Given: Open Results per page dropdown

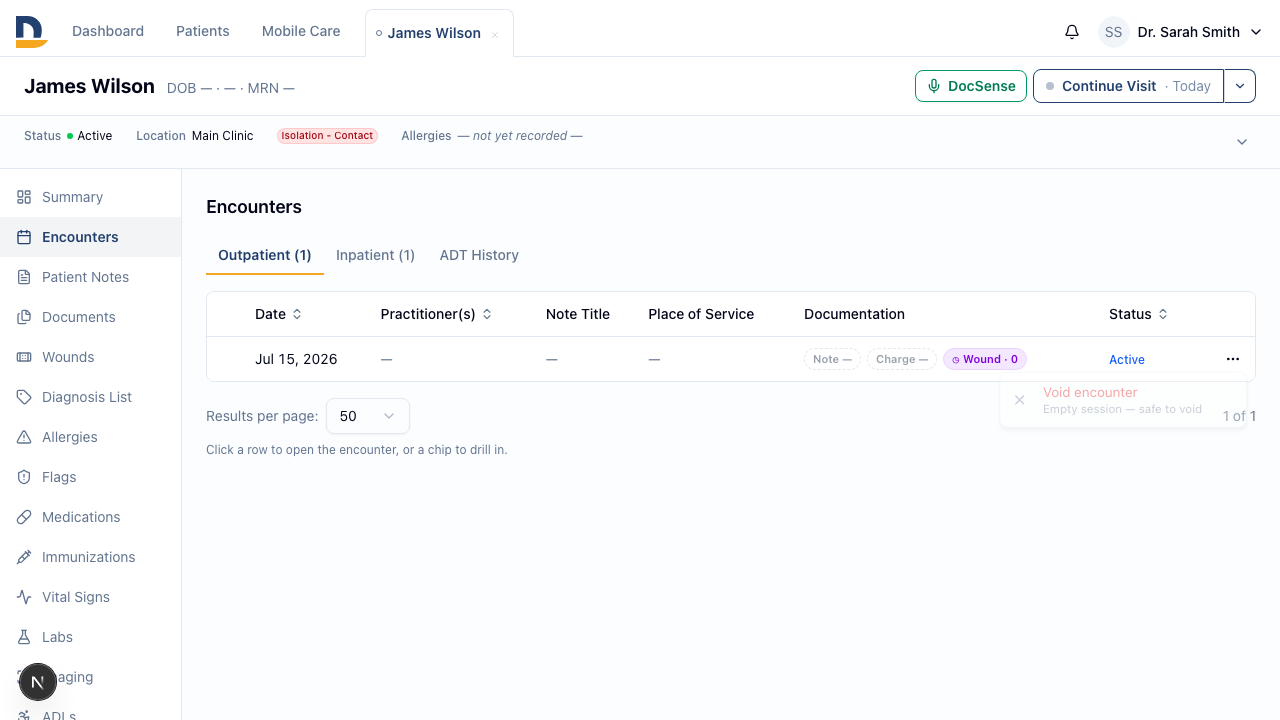Looking at the screenshot, I should [368, 416].
